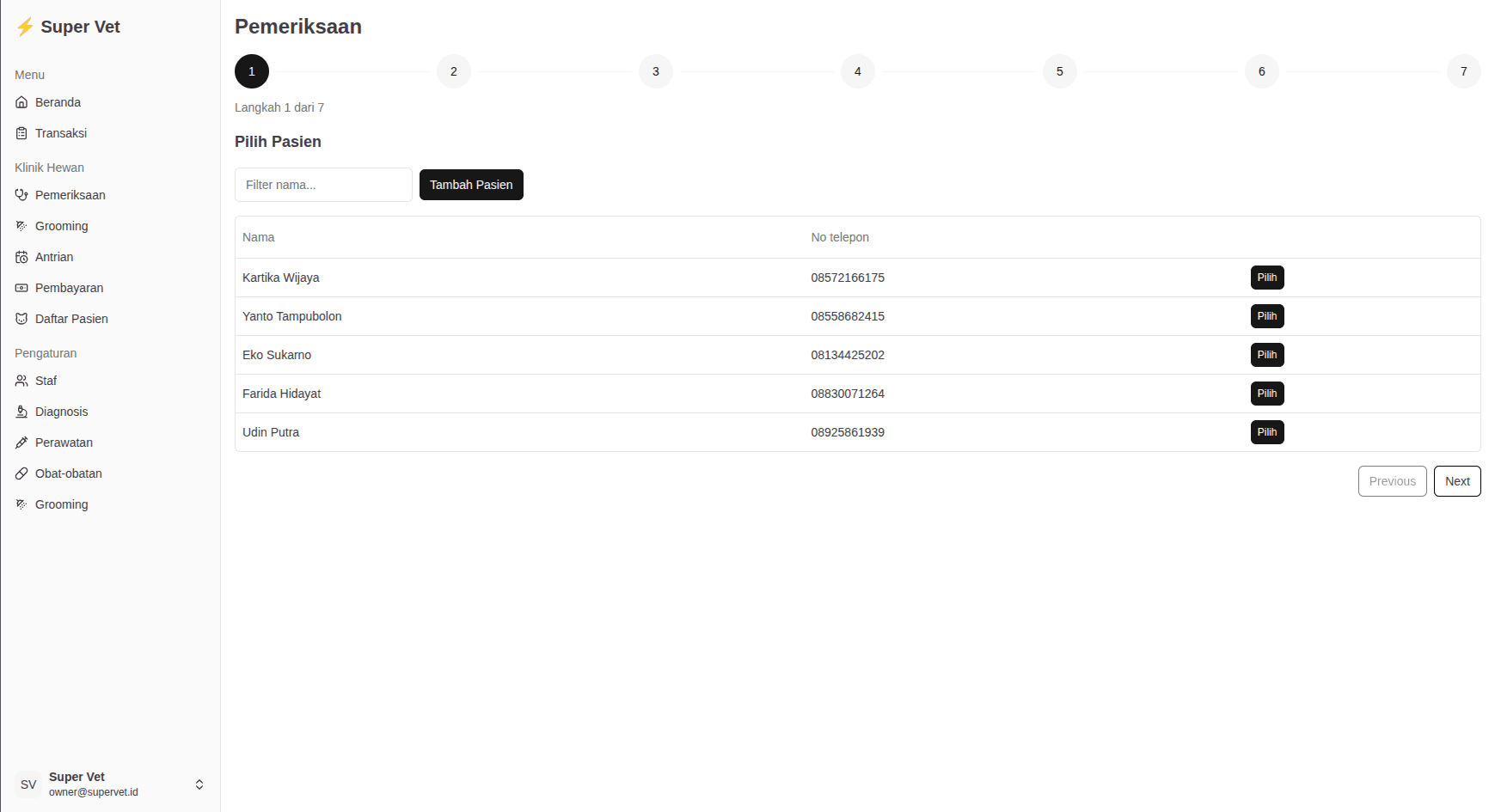The width and height of the screenshot is (1495, 812).
Task: Open Antrian using its calendar icon
Action: (x=21, y=257)
